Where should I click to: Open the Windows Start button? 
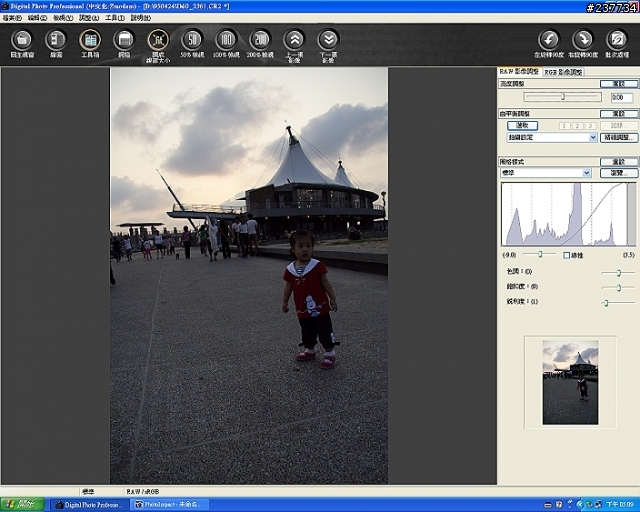pyautogui.click(x=22, y=505)
